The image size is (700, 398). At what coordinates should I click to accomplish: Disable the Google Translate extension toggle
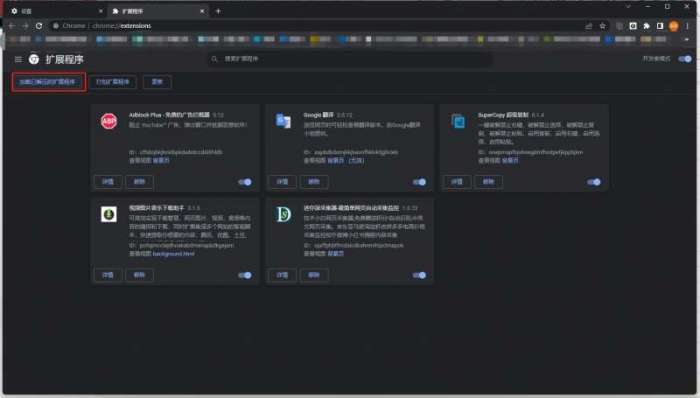[419, 182]
